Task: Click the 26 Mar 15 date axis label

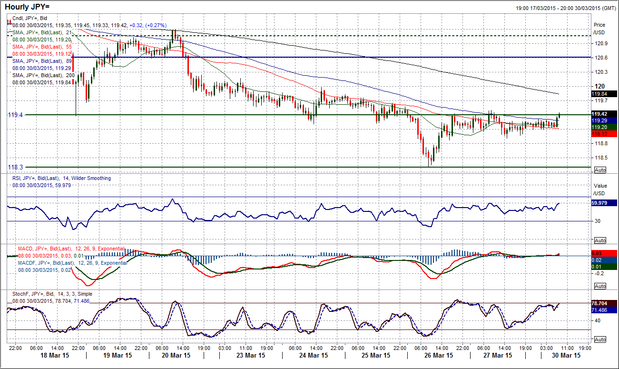Action: point(438,355)
